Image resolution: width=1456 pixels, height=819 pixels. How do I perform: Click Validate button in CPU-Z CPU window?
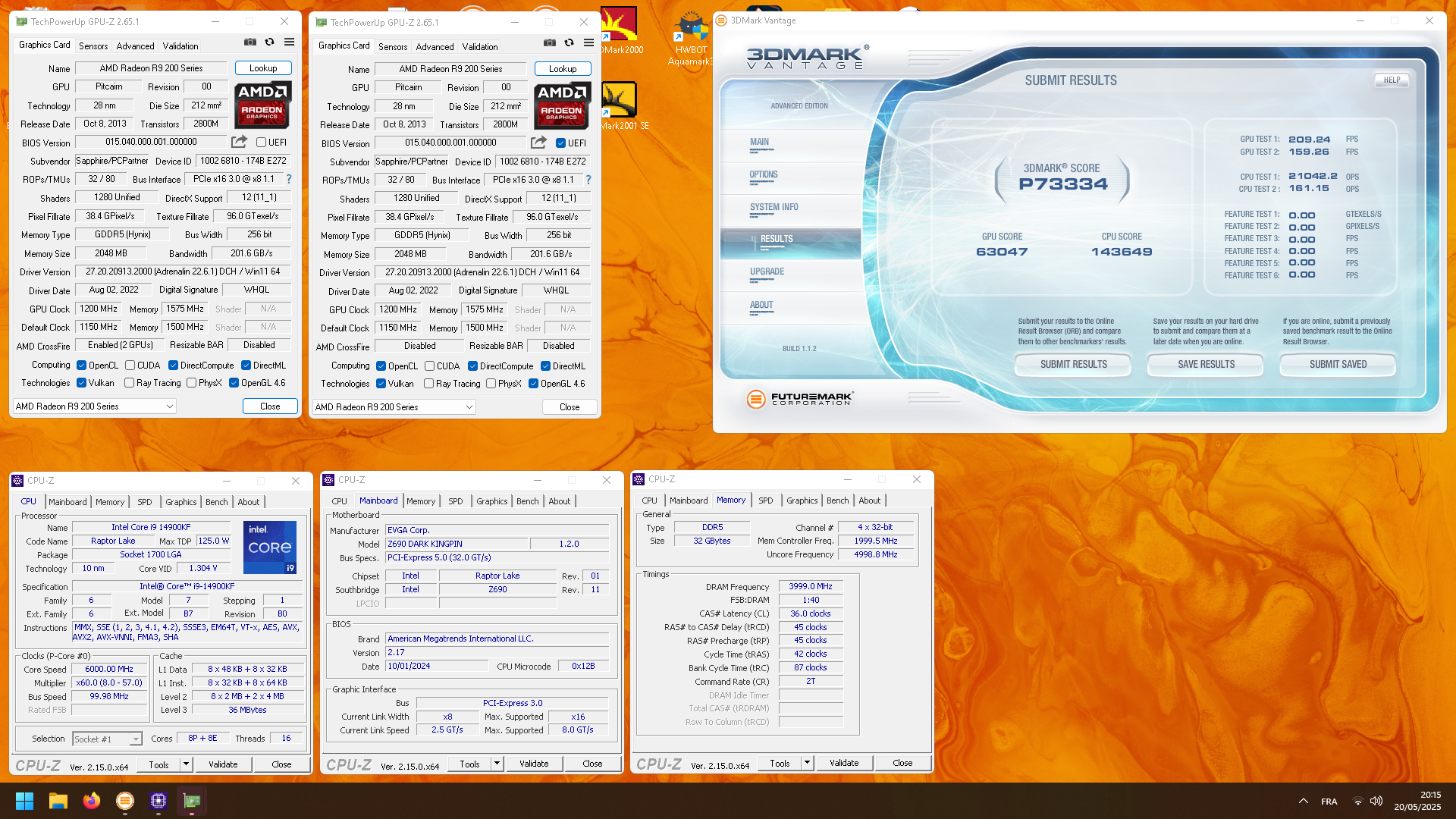[223, 764]
